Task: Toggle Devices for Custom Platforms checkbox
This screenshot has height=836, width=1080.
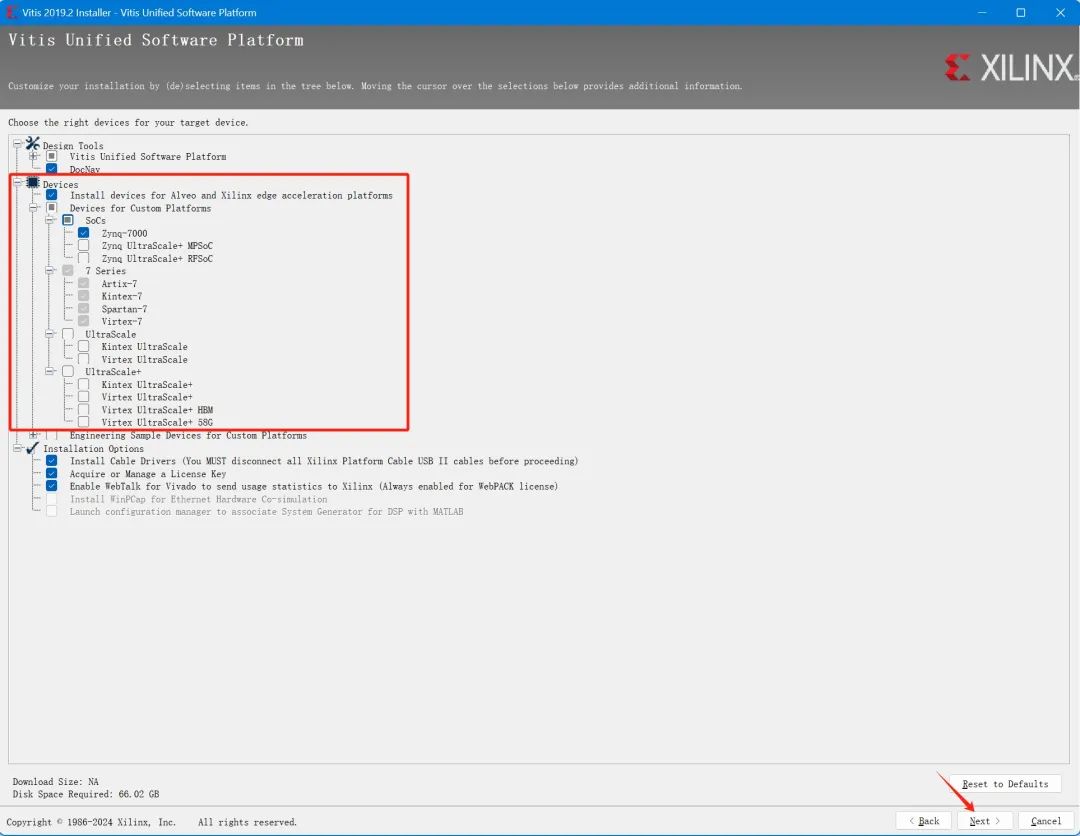Action: (x=52, y=207)
